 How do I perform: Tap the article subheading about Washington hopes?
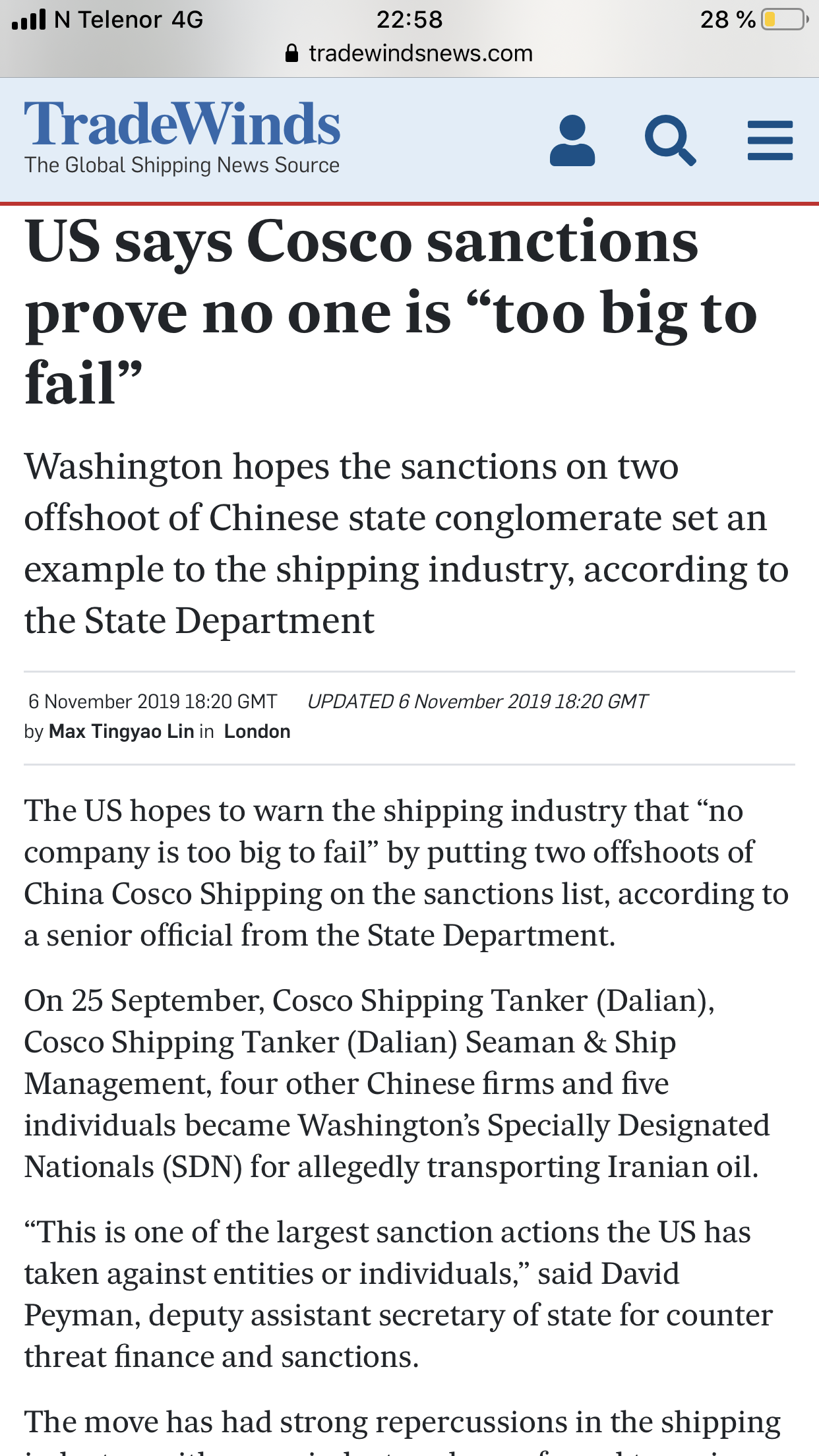pos(407,544)
